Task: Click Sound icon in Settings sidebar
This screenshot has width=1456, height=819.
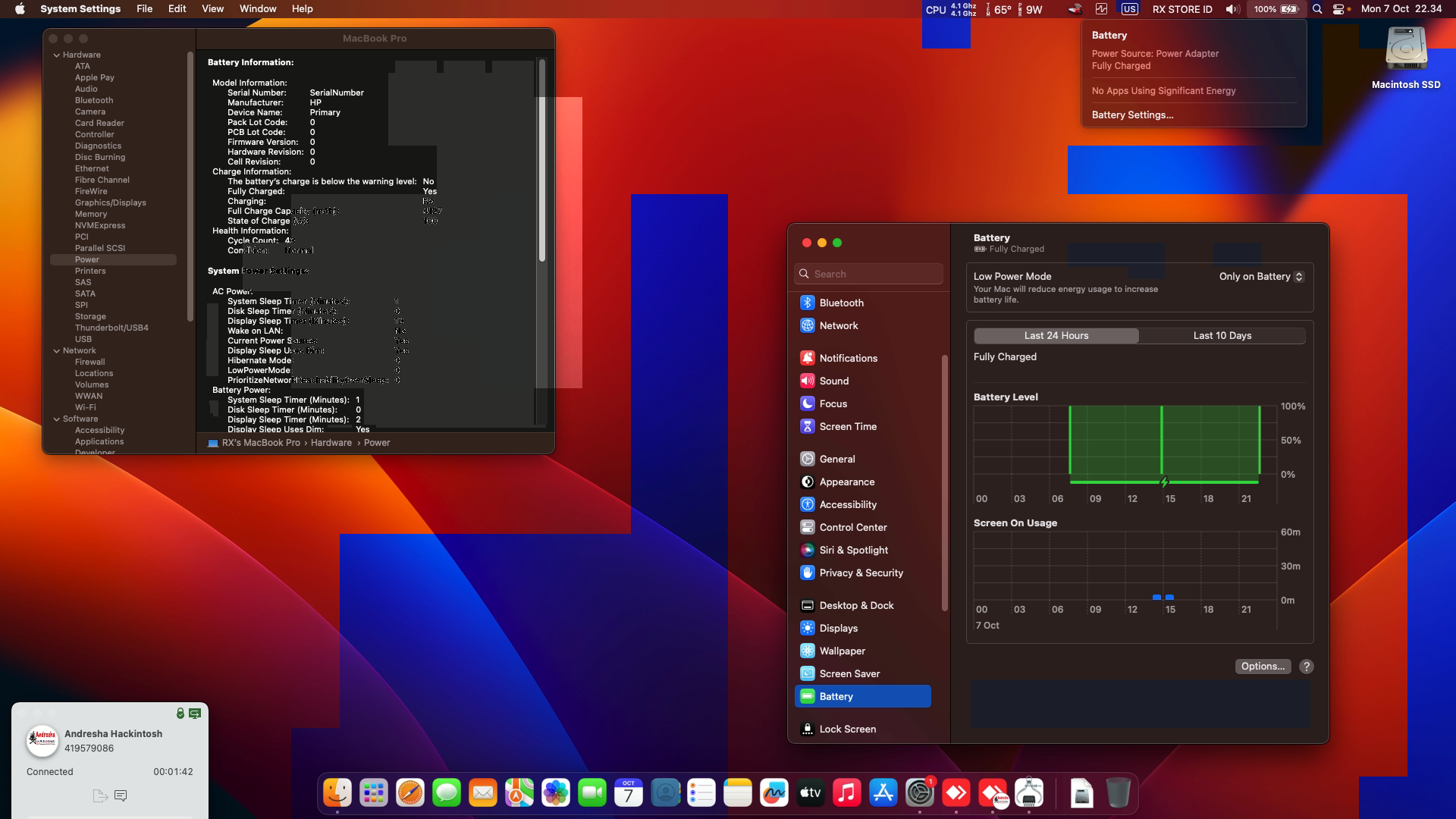Action: [808, 381]
